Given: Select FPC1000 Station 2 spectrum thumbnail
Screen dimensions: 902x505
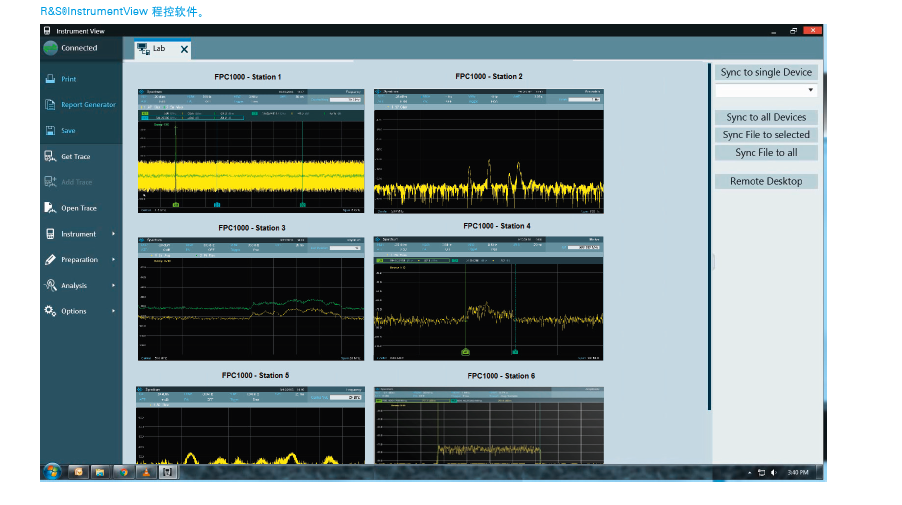Looking at the screenshot, I should coord(488,151).
